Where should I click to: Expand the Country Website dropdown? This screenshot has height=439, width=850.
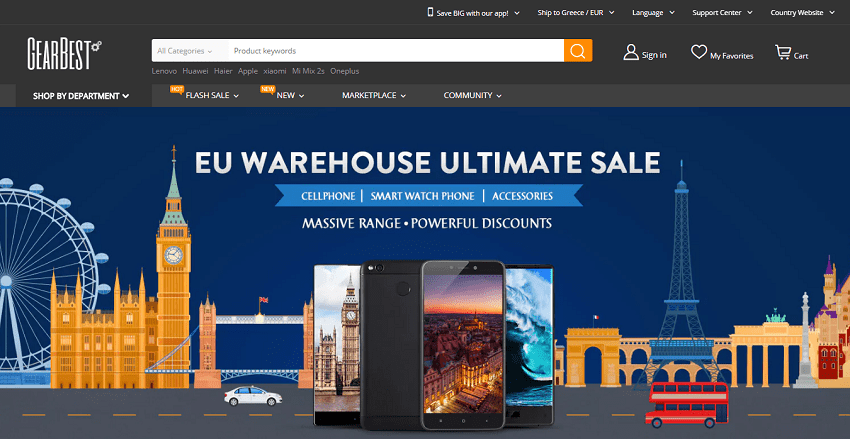(802, 12)
